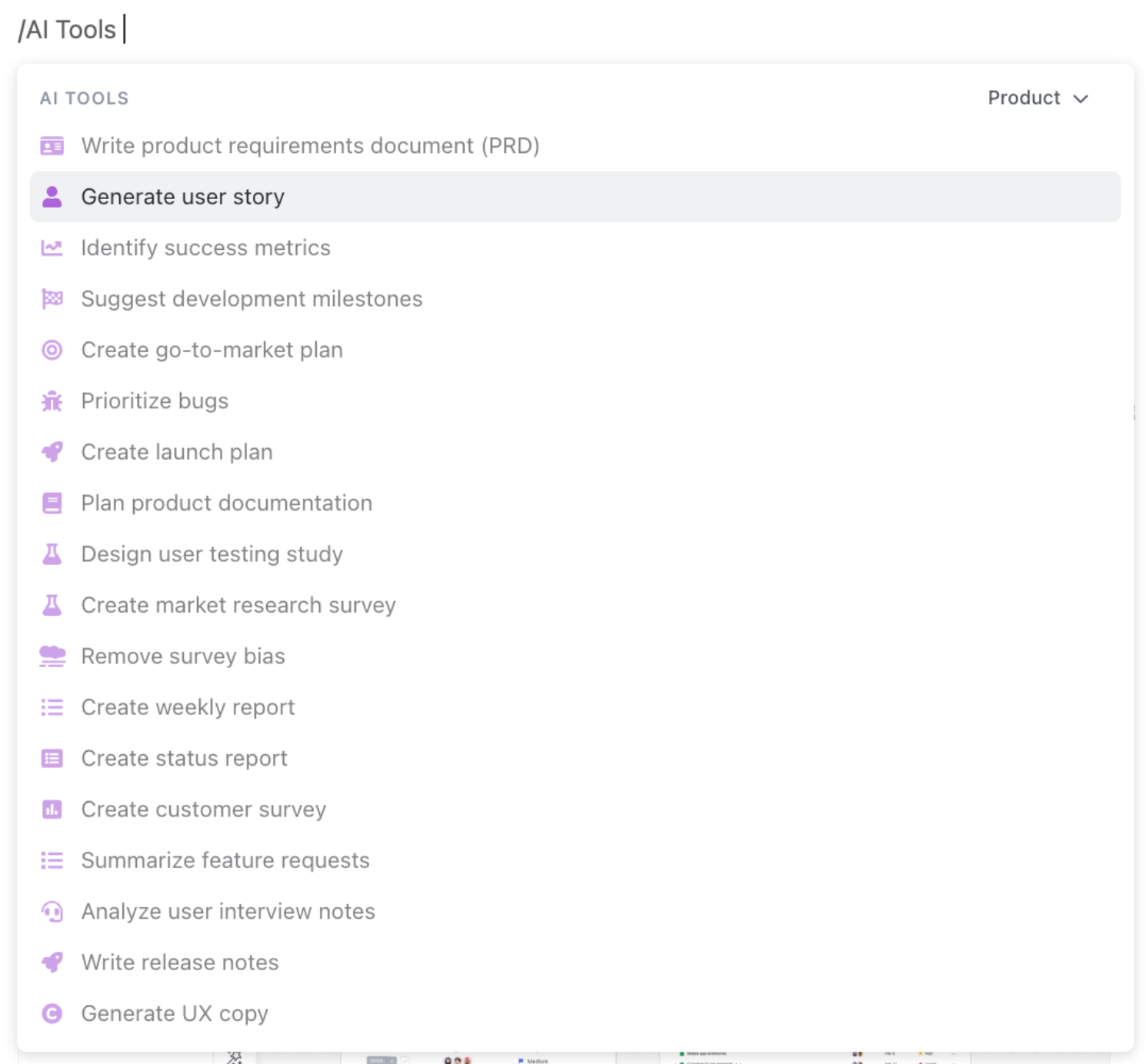
Task: Expand the chevron next to Product
Action: pos(1081,98)
